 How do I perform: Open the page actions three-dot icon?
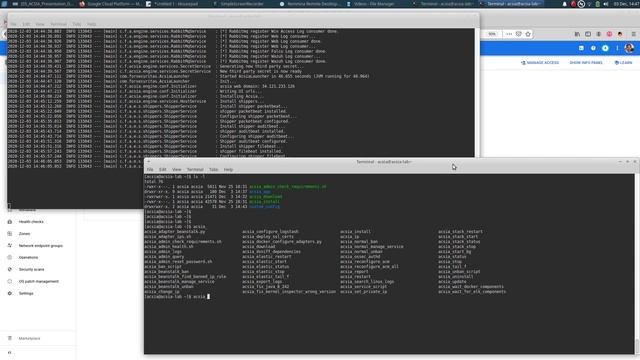[509, 34]
